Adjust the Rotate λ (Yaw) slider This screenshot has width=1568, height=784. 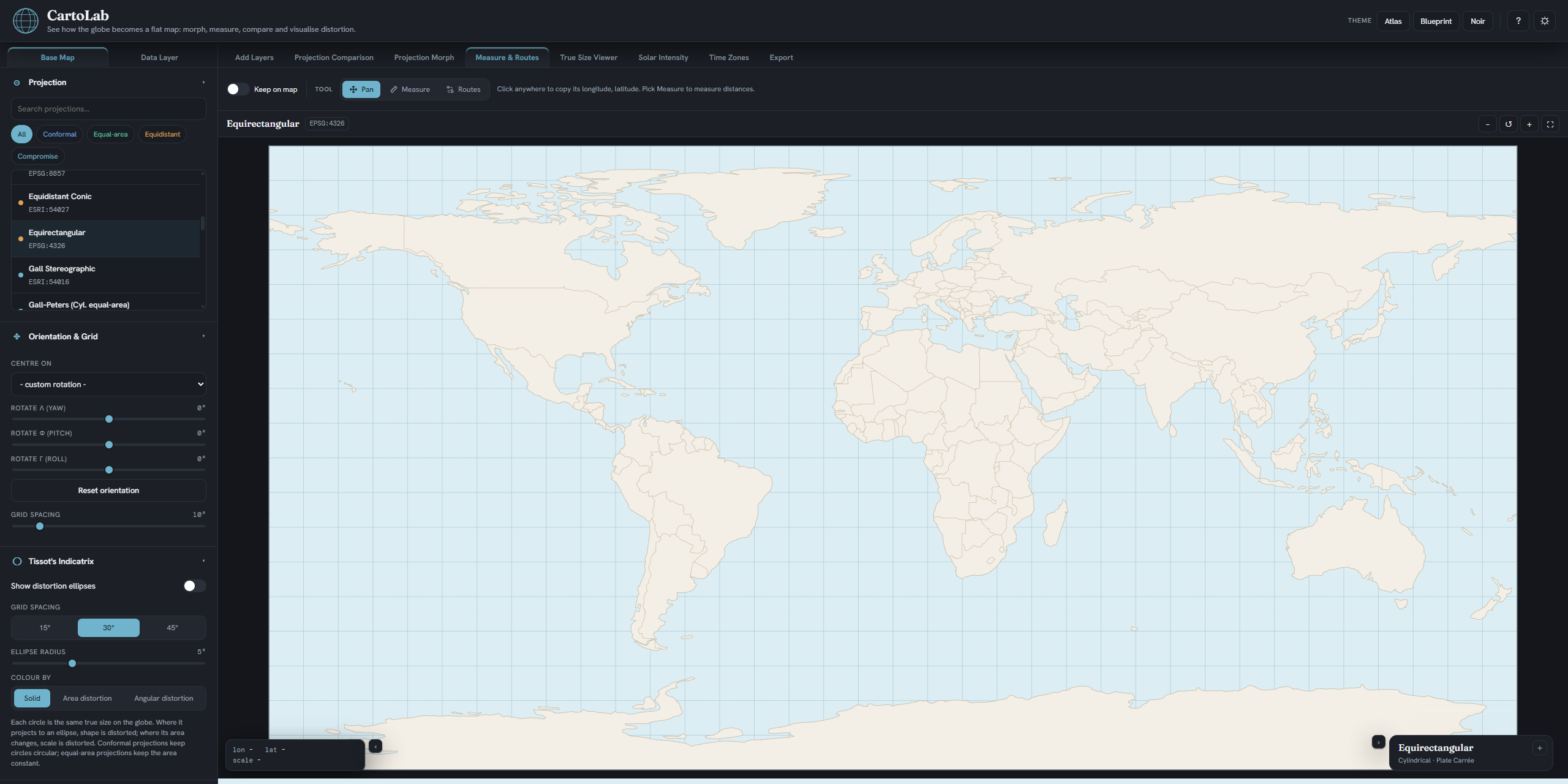[x=109, y=420]
